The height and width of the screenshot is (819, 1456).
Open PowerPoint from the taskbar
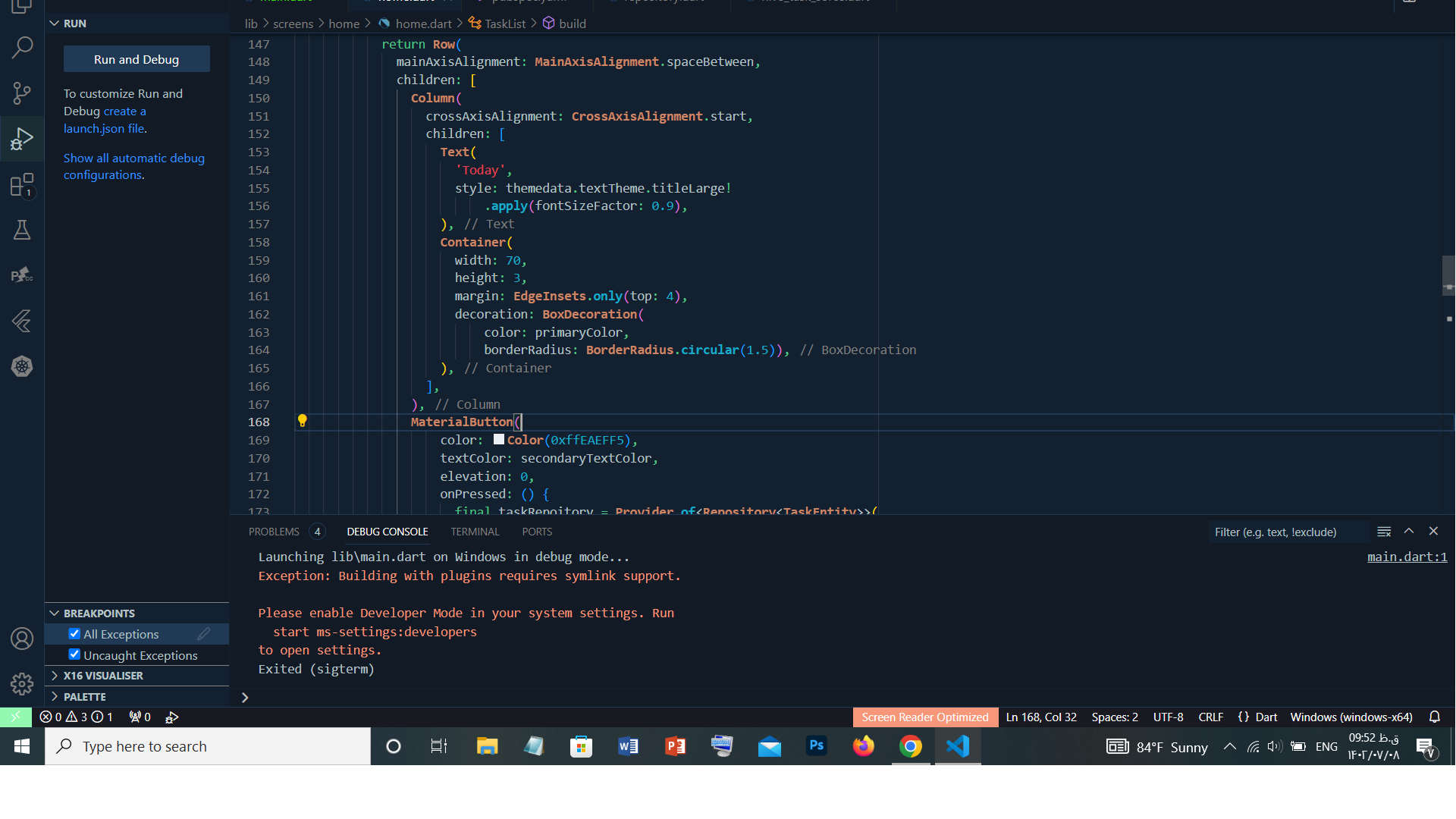pyautogui.click(x=676, y=746)
